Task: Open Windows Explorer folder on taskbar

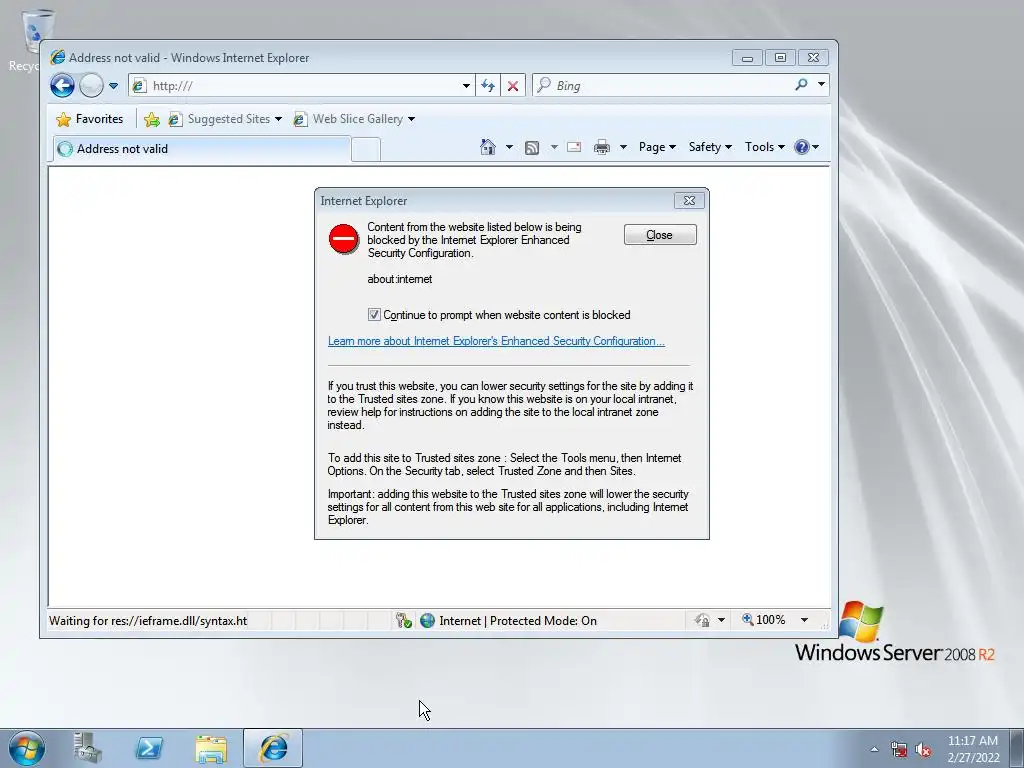Action: click(211, 748)
